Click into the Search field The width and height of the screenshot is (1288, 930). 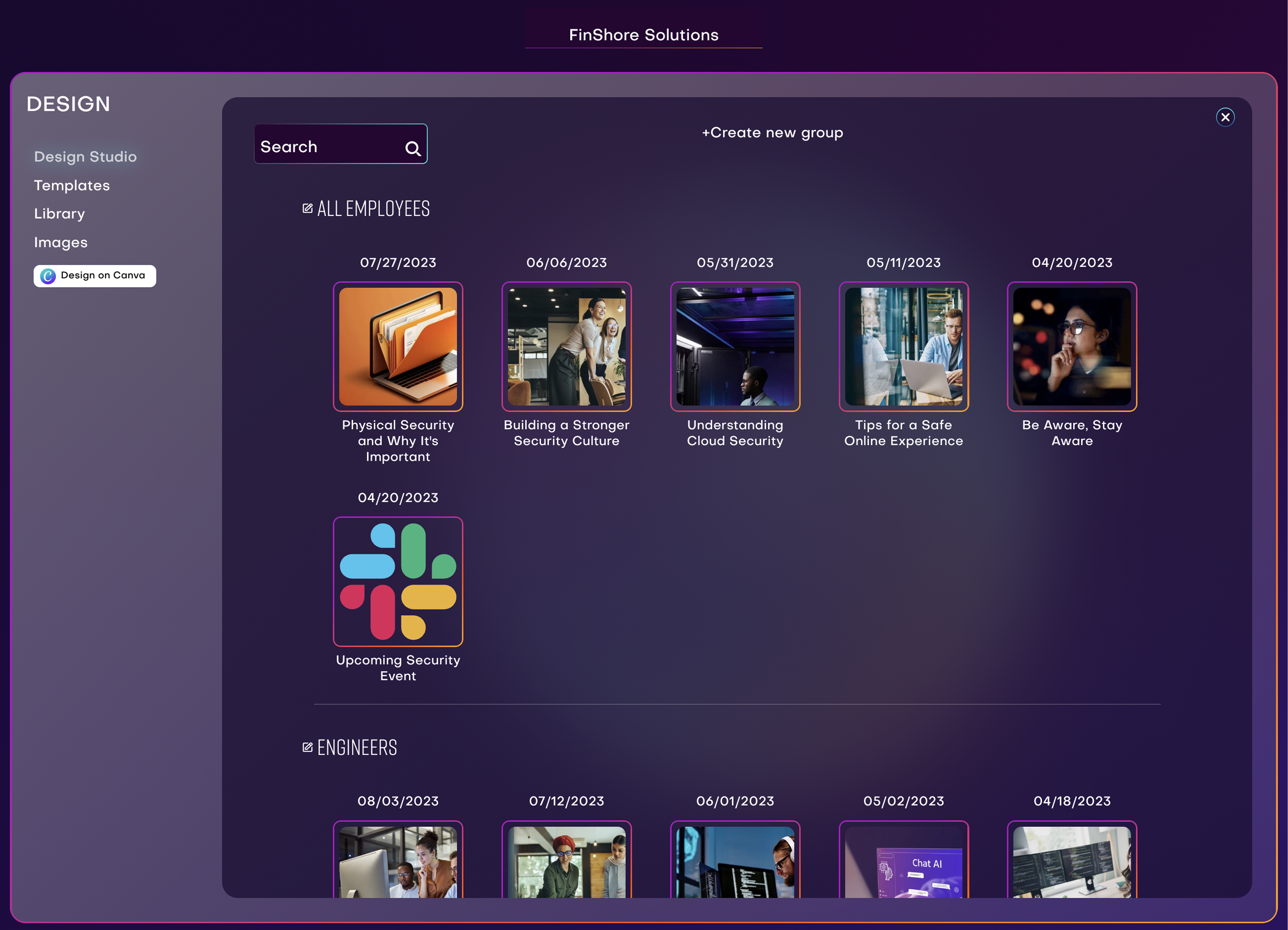tap(329, 147)
